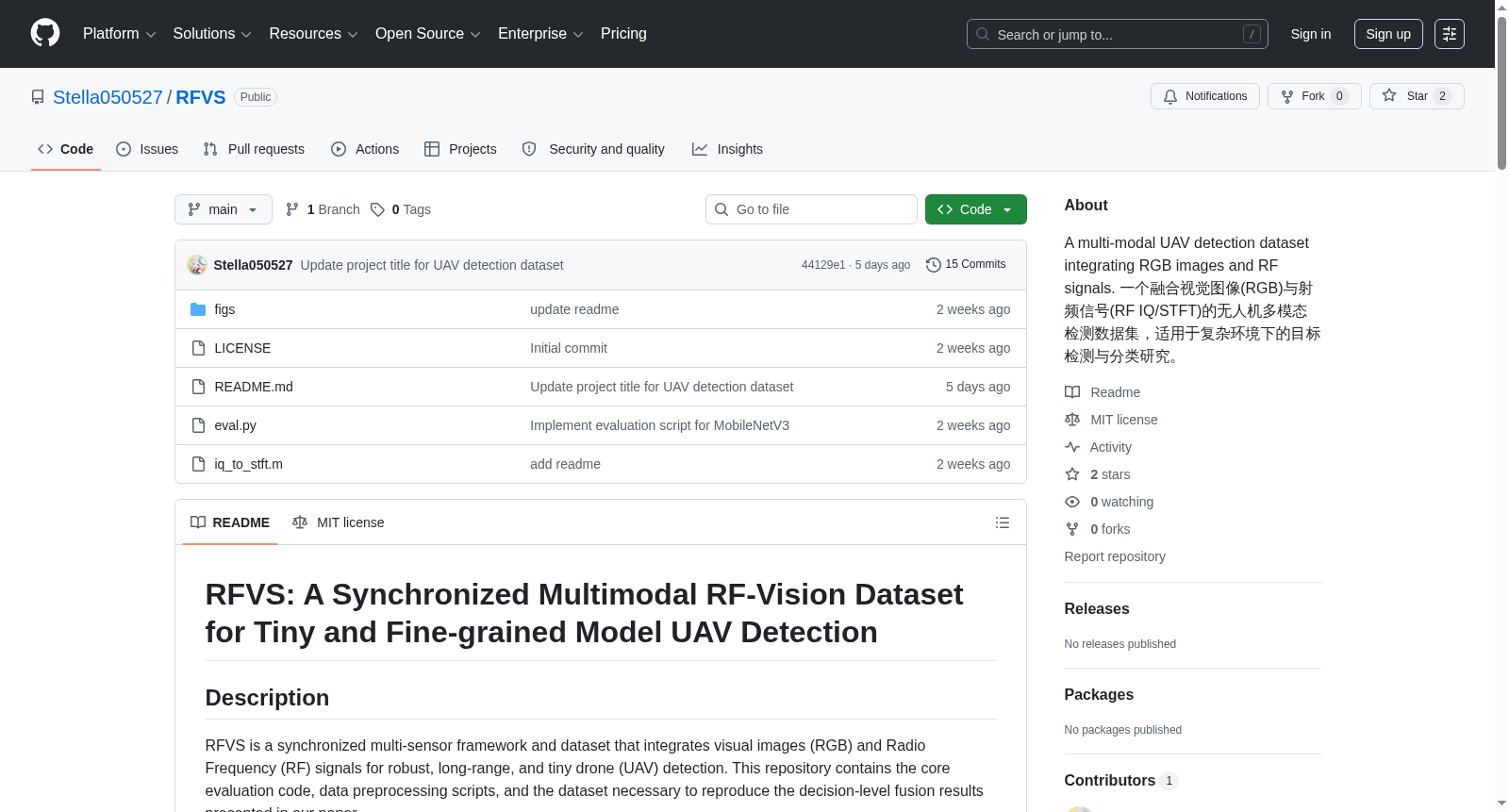
Task: Click the LICENSE file icon
Action: click(x=198, y=348)
